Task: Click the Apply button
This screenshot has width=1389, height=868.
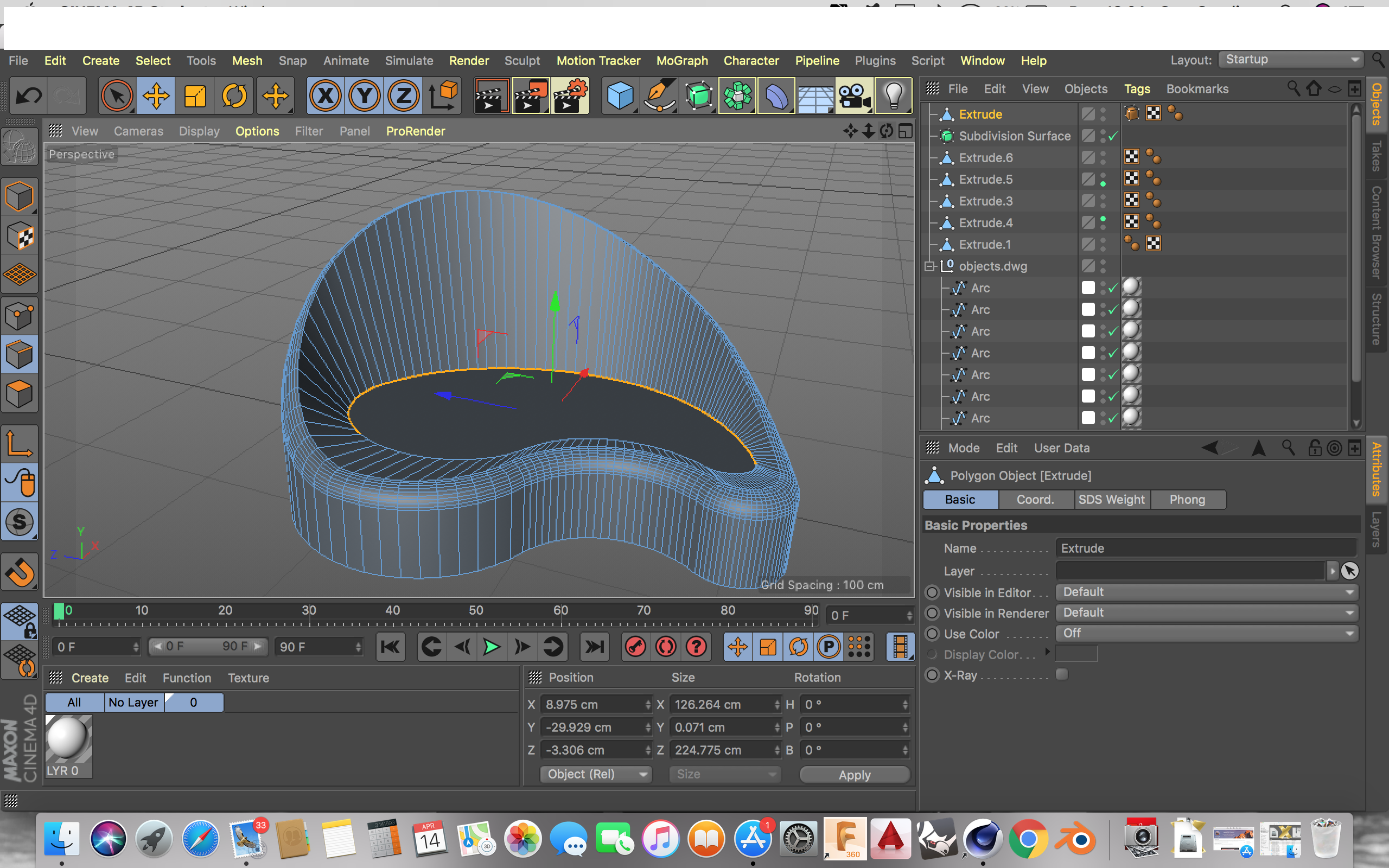Action: pyautogui.click(x=854, y=775)
